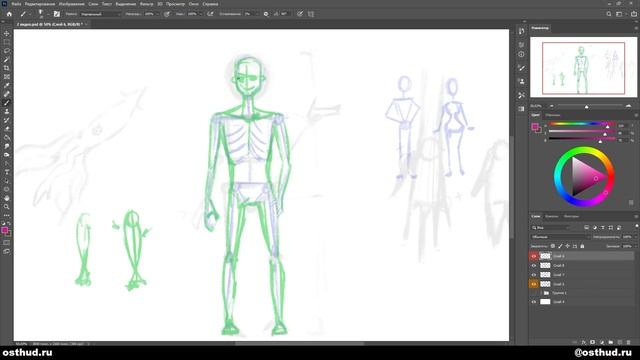This screenshot has height=360, width=640.
Task: Open the Brush Settings panel from options bar
Action: pos(57,14)
